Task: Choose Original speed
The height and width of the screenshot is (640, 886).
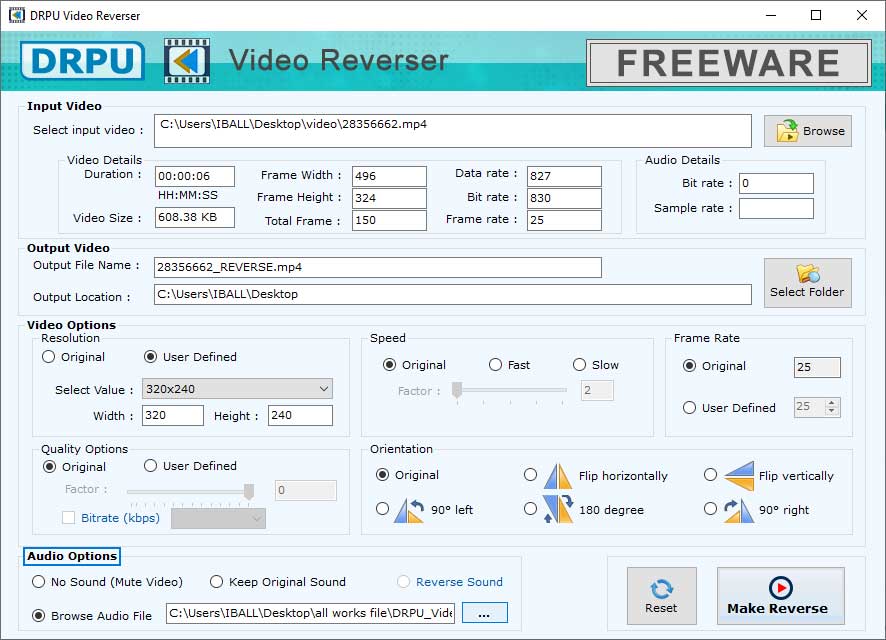Action: click(x=389, y=365)
